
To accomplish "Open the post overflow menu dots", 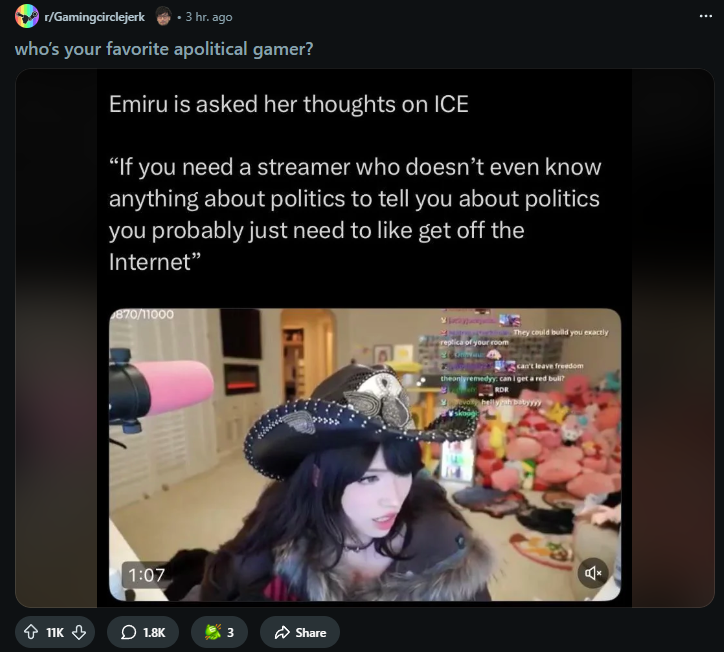I will click(x=705, y=16).
